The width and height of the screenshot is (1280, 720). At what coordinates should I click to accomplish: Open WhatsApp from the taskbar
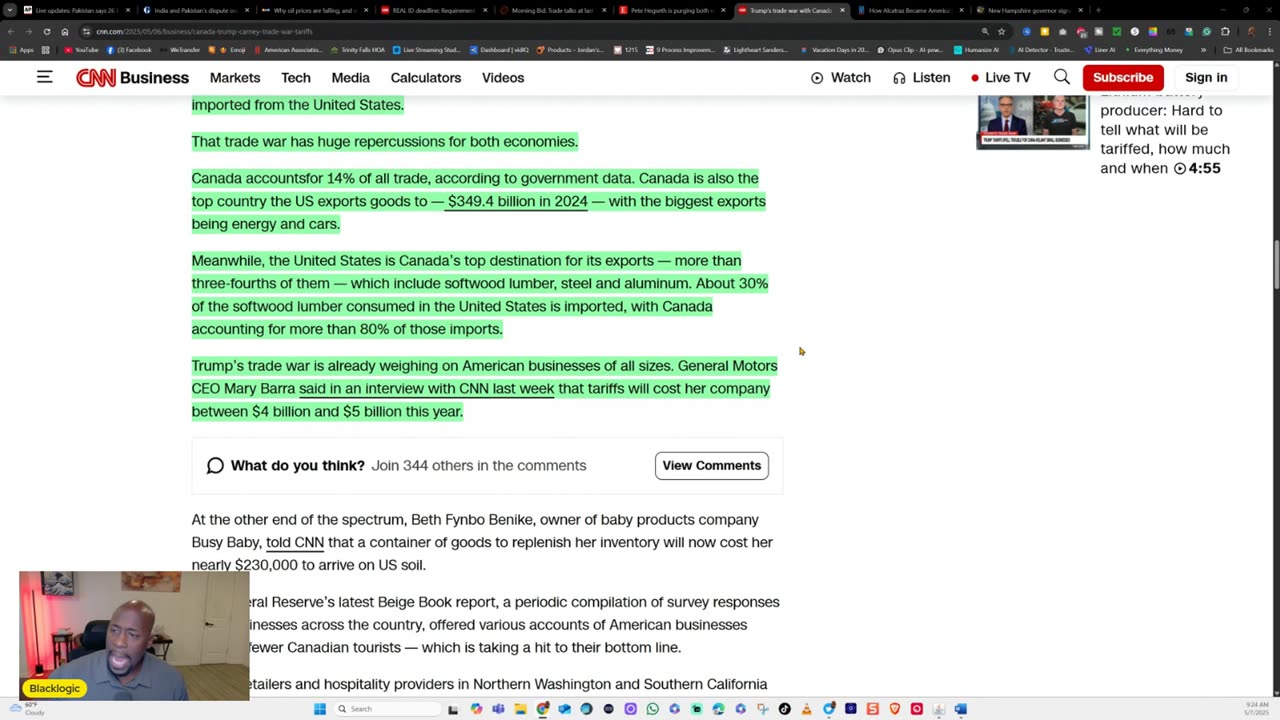coord(653,709)
